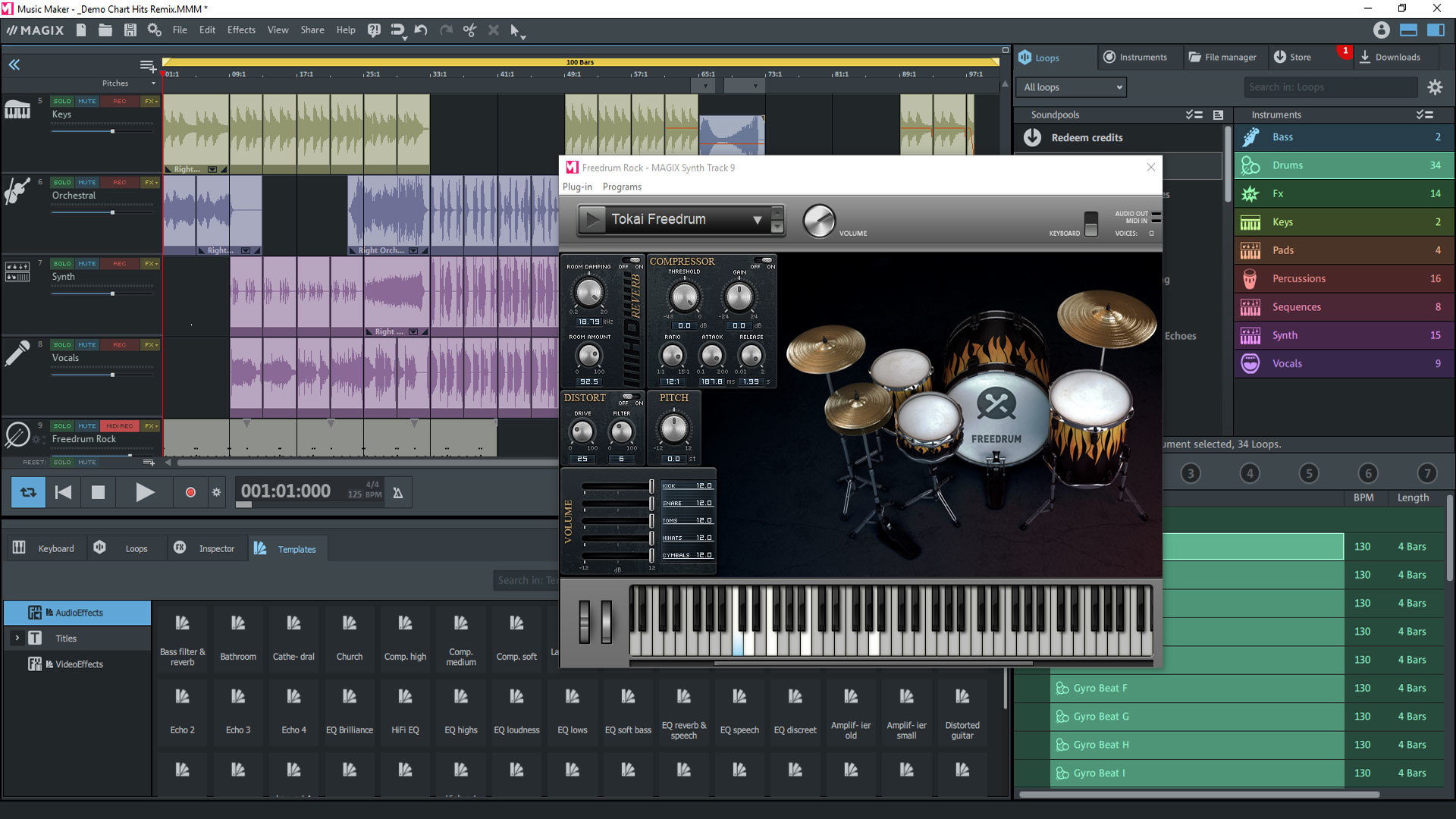Screen dimensions: 1456x819
Task: Click the metronome icon in transport
Action: 397,493
